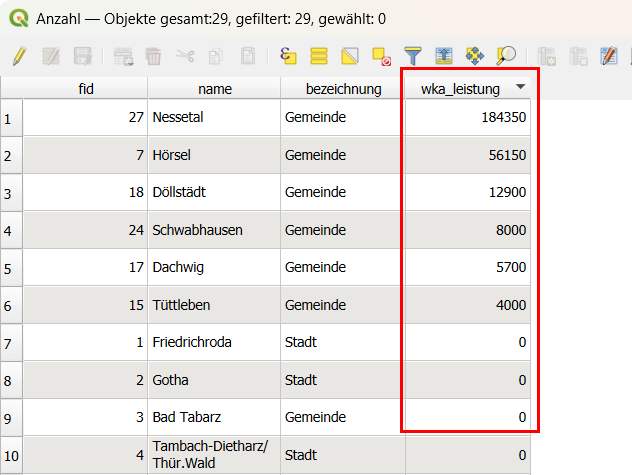This screenshot has width=632, height=475.
Task: Toggle editing mode pencil icon
Action: (x=19, y=56)
